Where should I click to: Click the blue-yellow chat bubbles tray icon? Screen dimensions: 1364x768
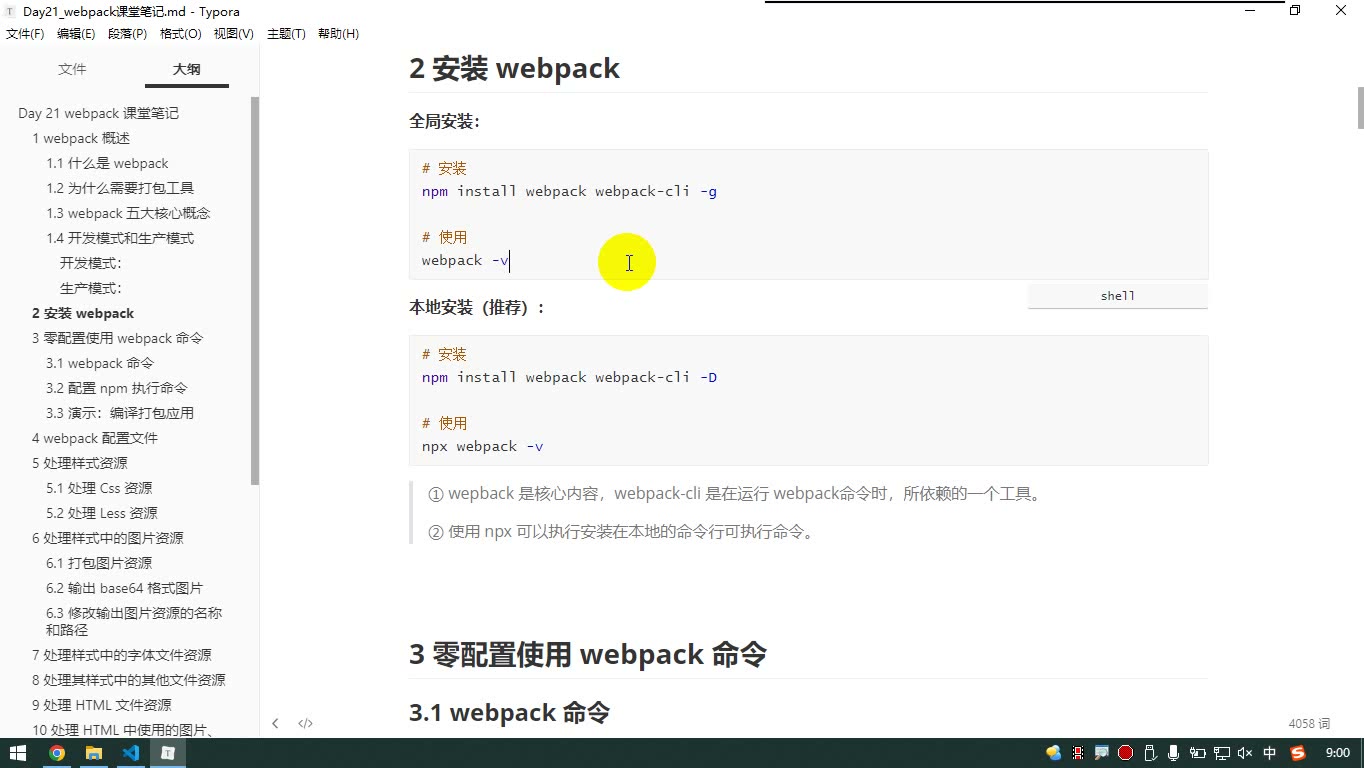coord(1054,753)
